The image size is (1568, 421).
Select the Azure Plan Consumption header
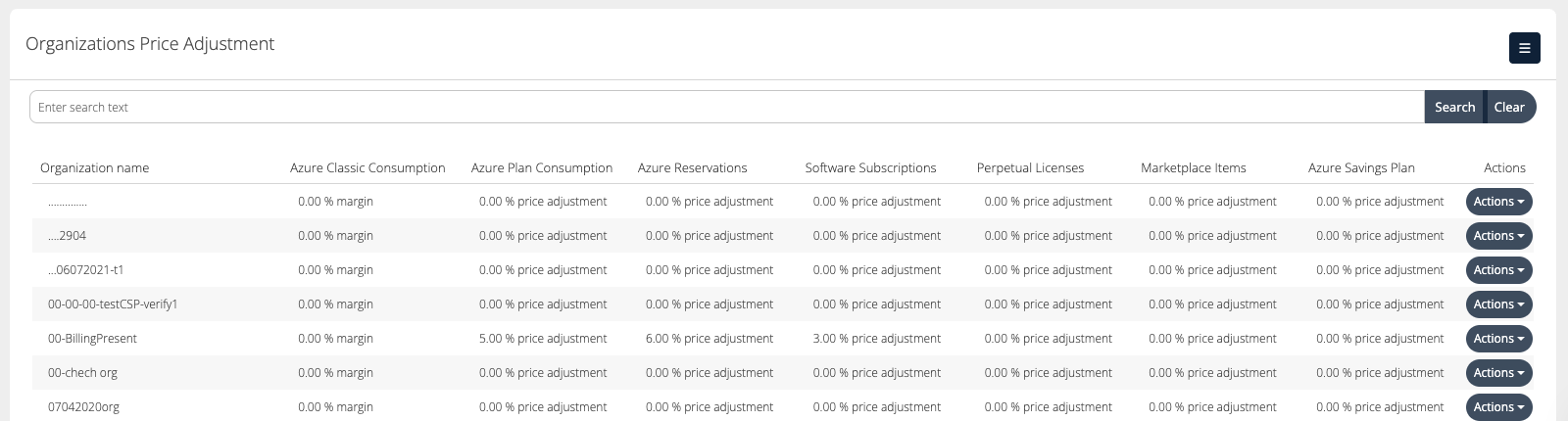tap(542, 168)
